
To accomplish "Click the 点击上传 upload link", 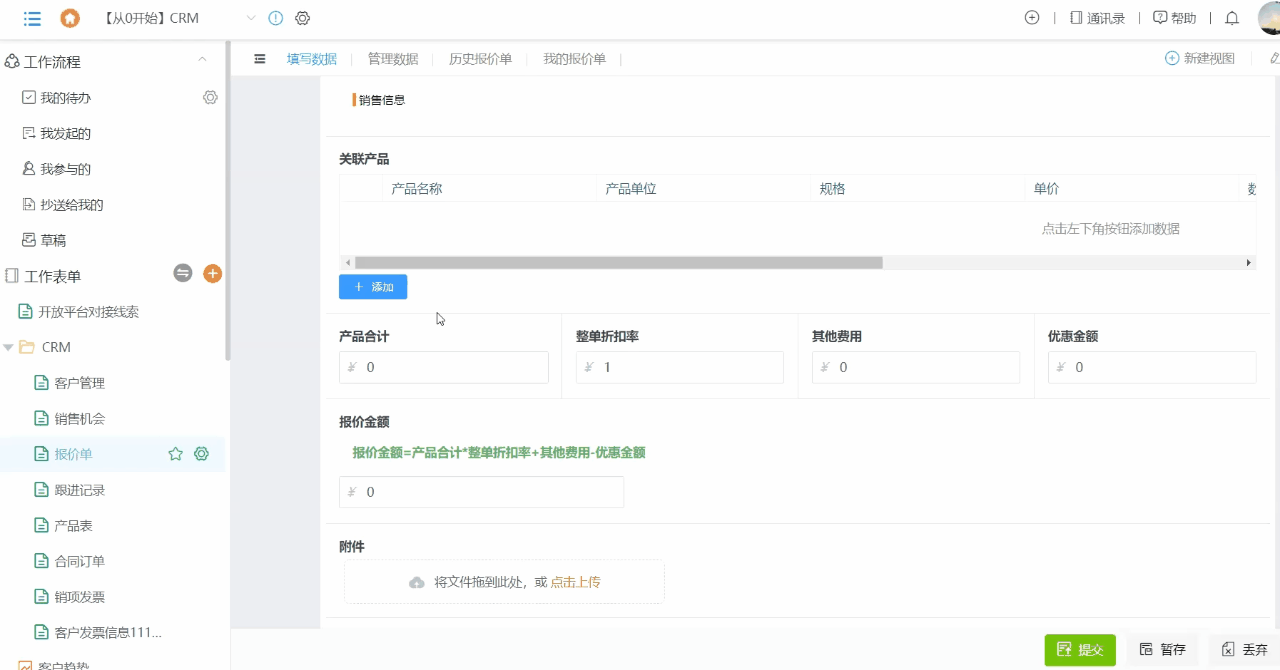I will pyautogui.click(x=574, y=581).
